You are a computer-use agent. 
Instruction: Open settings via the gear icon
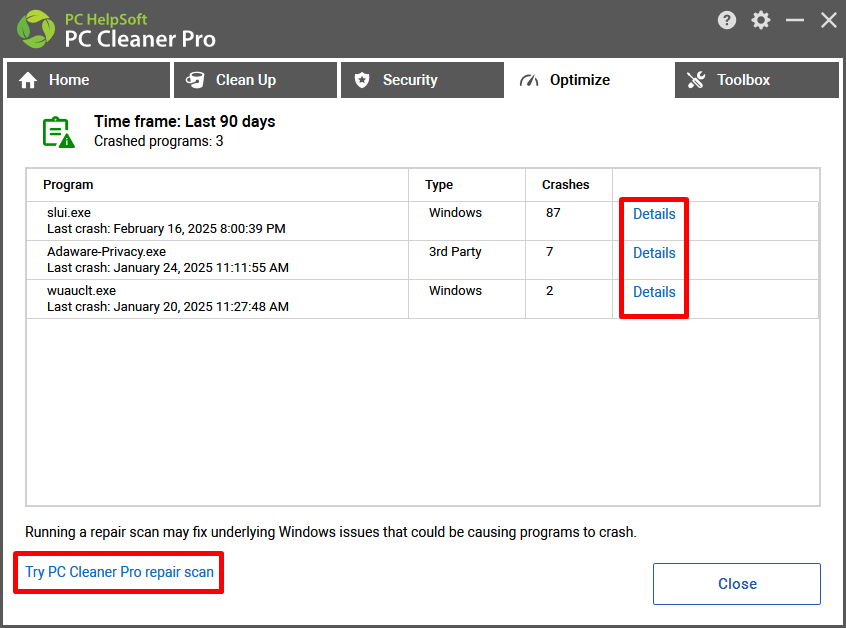click(x=761, y=21)
